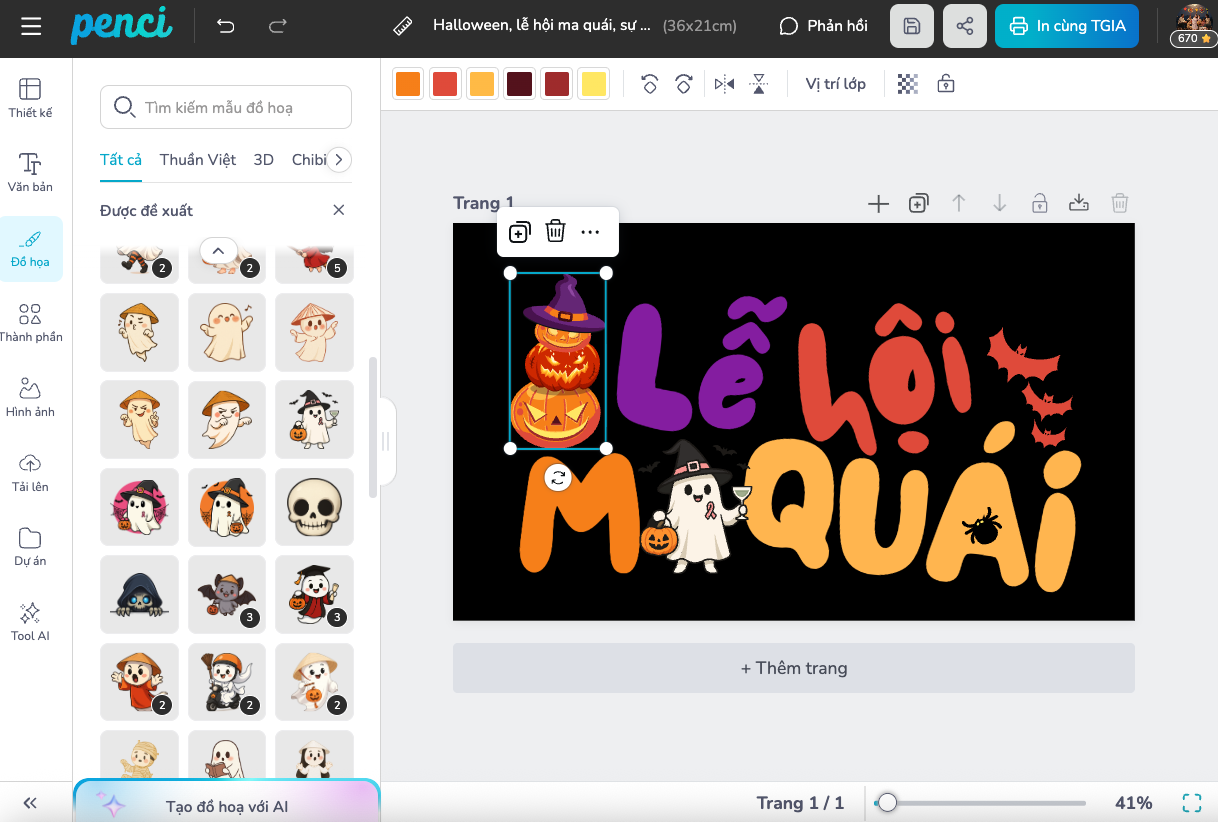Duplicate page Trang 1 icon
The width and height of the screenshot is (1218, 822).
pos(918,204)
